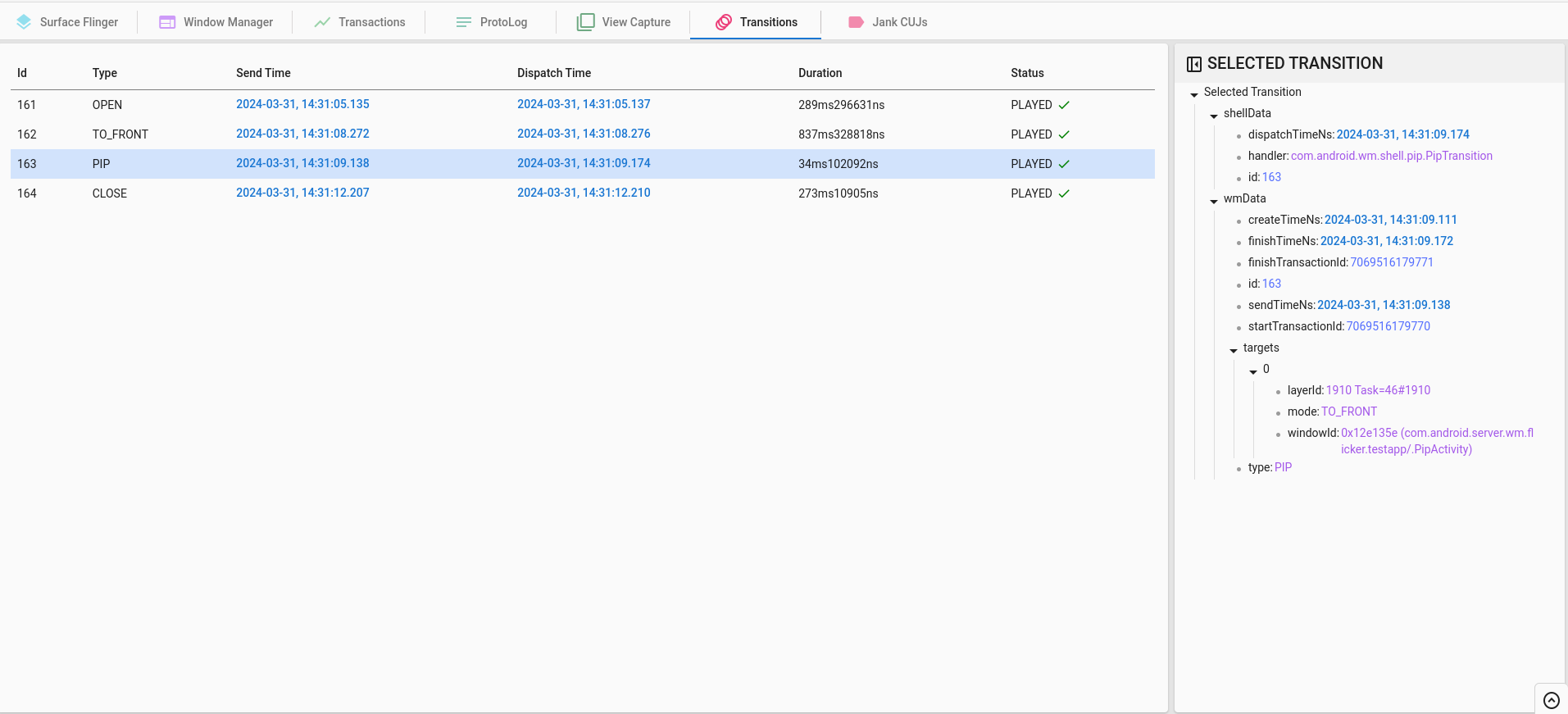The height and width of the screenshot is (714, 1568).
Task: Click dispatch time 14:31:12.210 of CLOSE transition
Action: coord(584,193)
